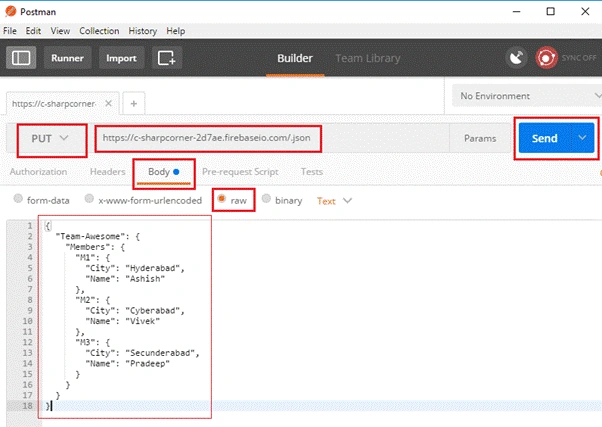Add a new request tab
The image size is (602, 427).
tap(134, 103)
